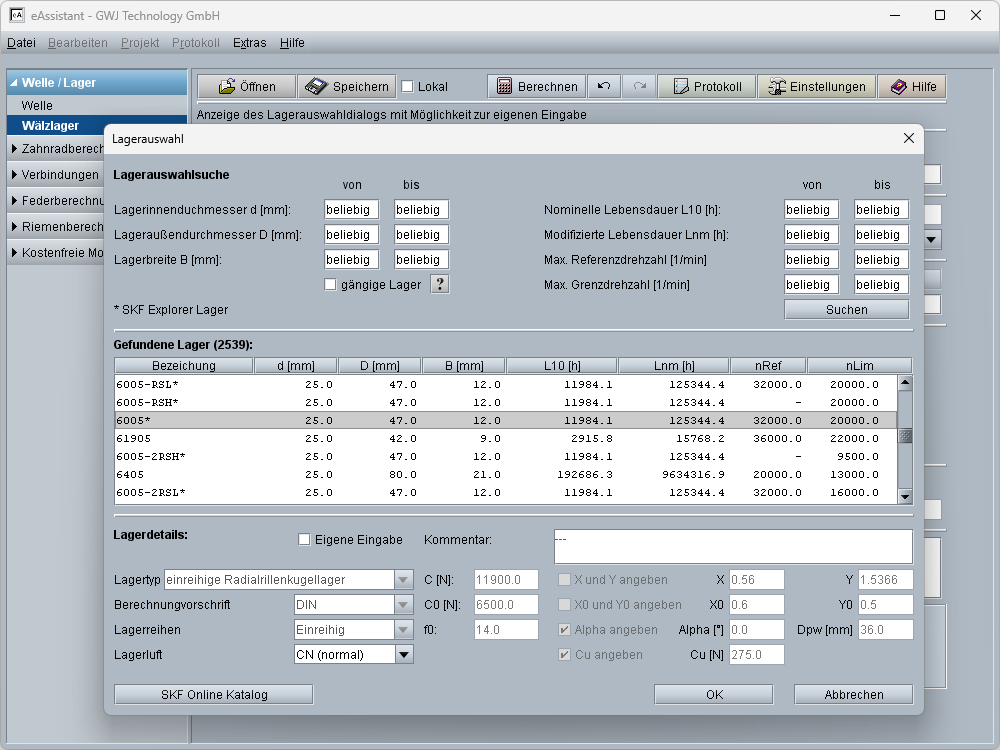Open the Datei menu
1000x750 pixels.
[x=21, y=43]
